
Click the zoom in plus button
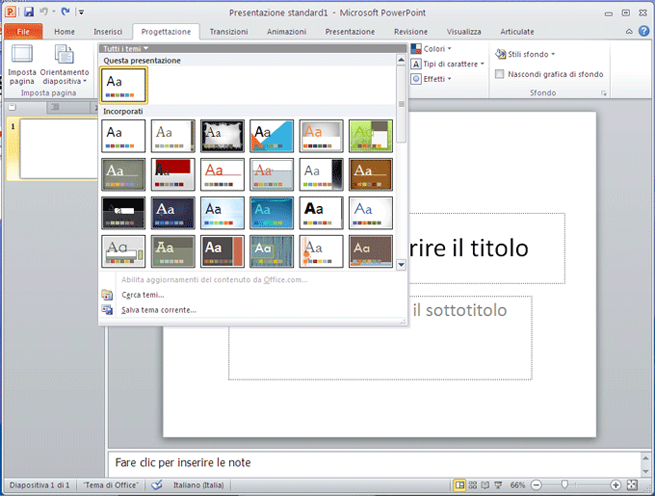coord(615,485)
